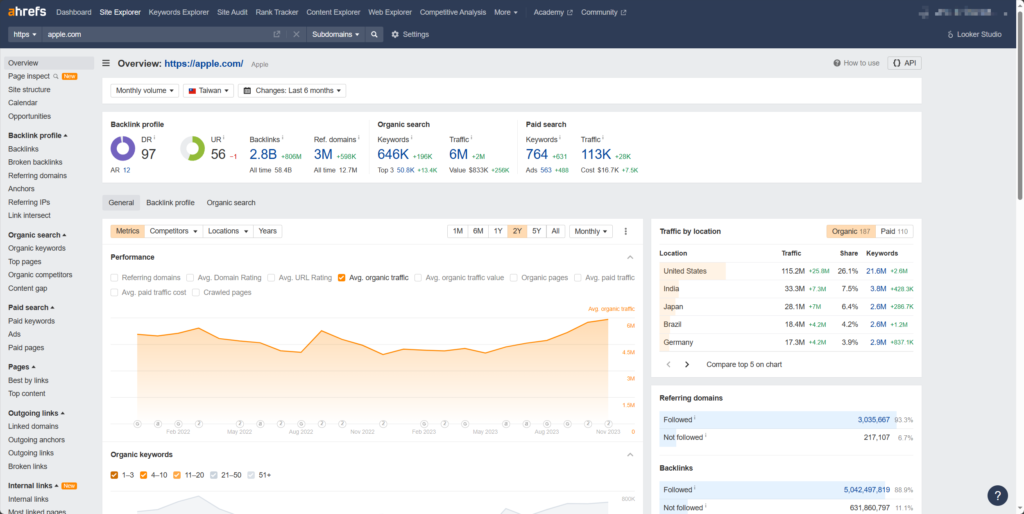Go to previous traffic locations page

tap(668, 364)
